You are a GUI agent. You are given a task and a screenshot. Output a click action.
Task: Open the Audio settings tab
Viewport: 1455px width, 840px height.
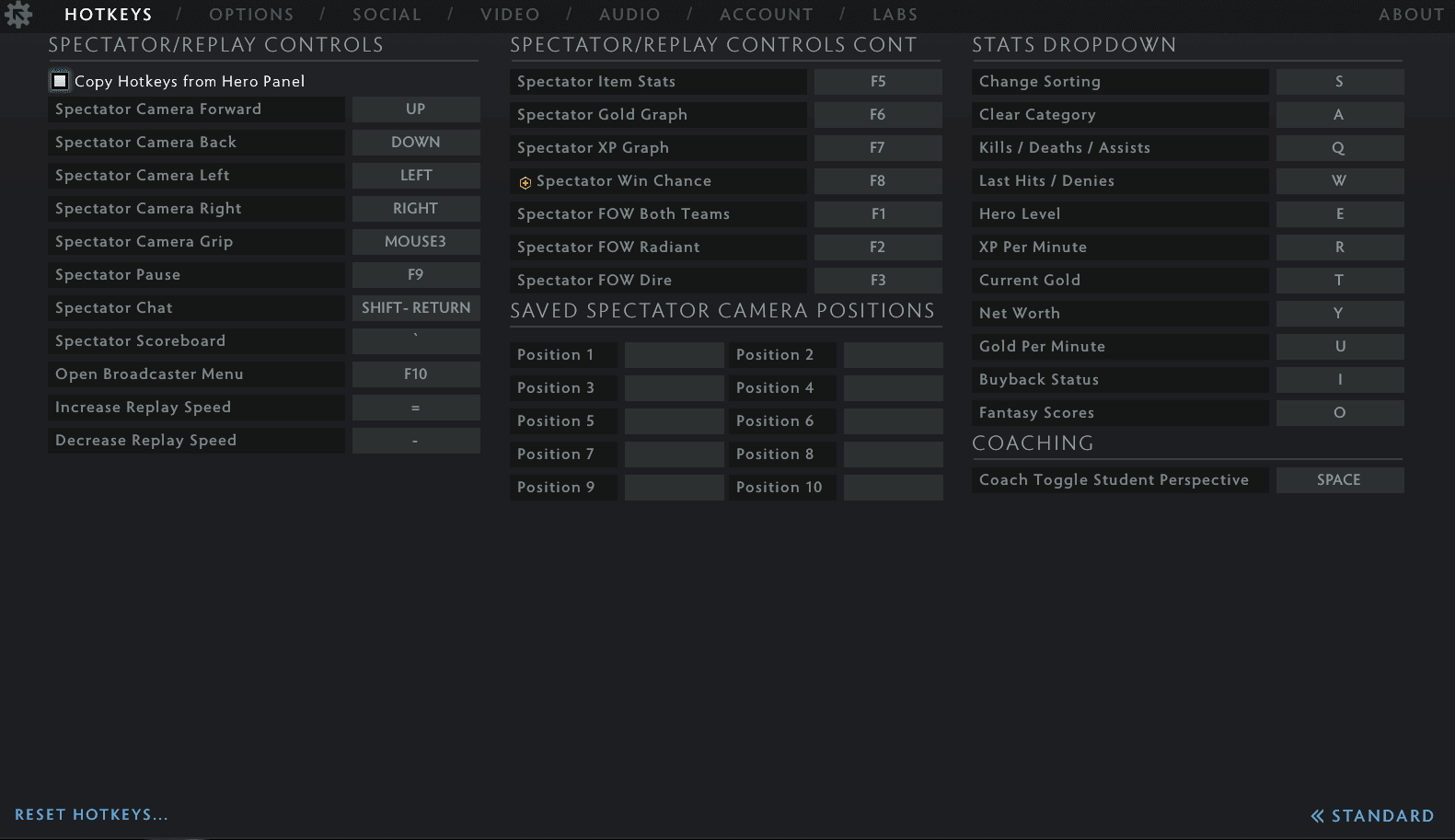629,15
